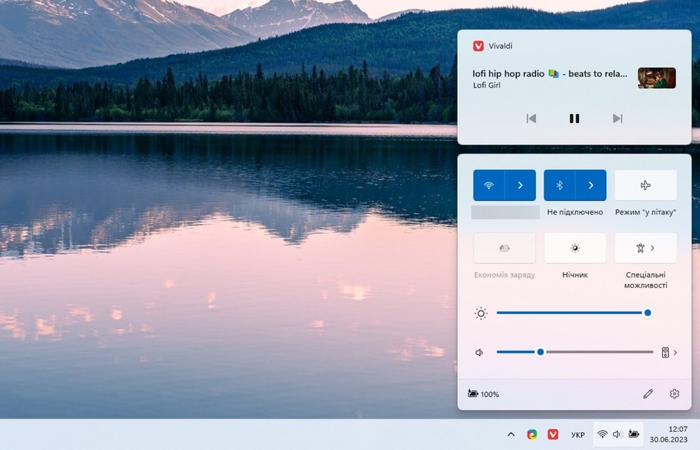Click the Lofi Girl artist name
The height and width of the screenshot is (450, 700).
pyautogui.click(x=487, y=85)
